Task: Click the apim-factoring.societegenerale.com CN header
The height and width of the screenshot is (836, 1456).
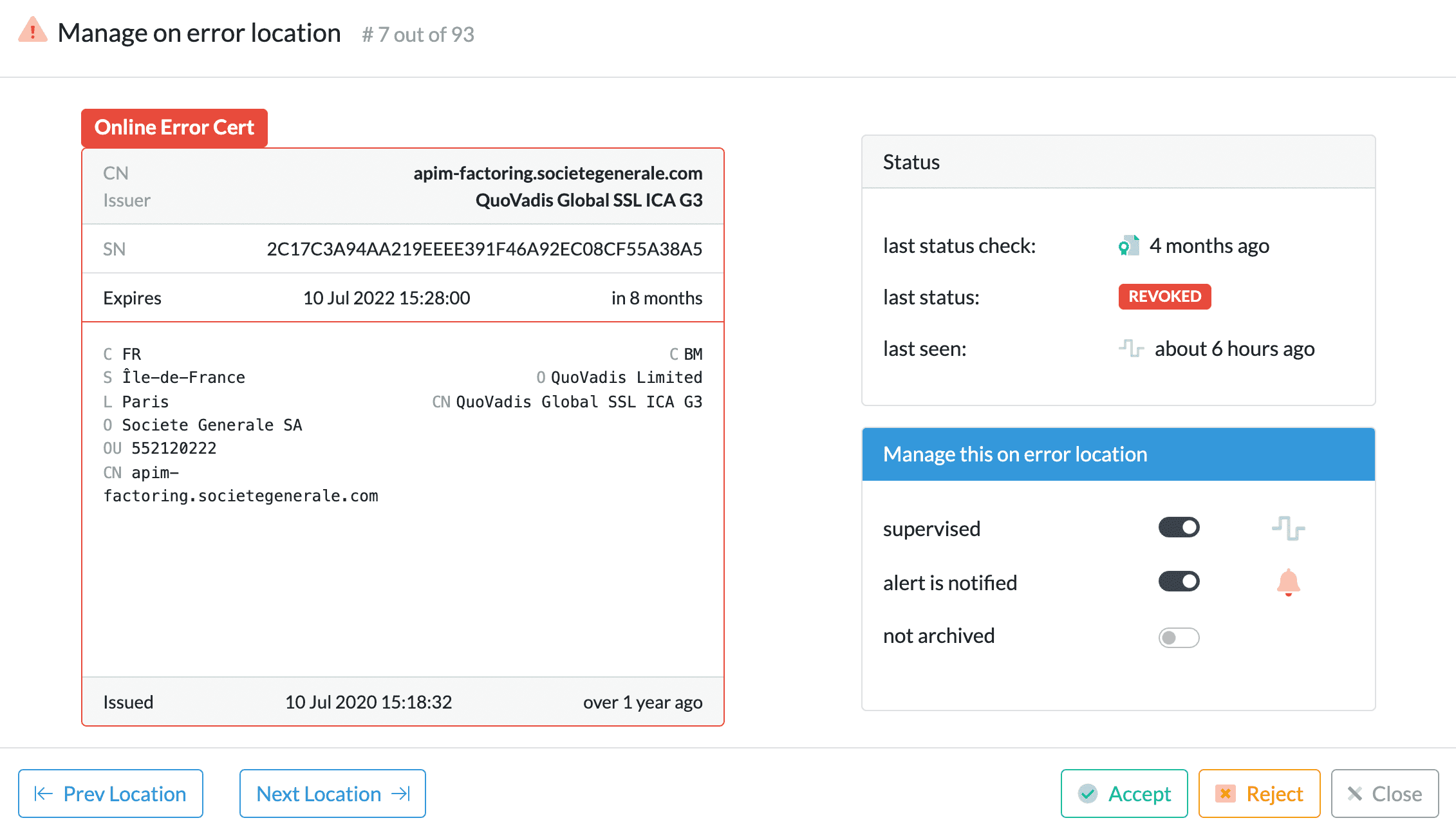Action: [557, 173]
